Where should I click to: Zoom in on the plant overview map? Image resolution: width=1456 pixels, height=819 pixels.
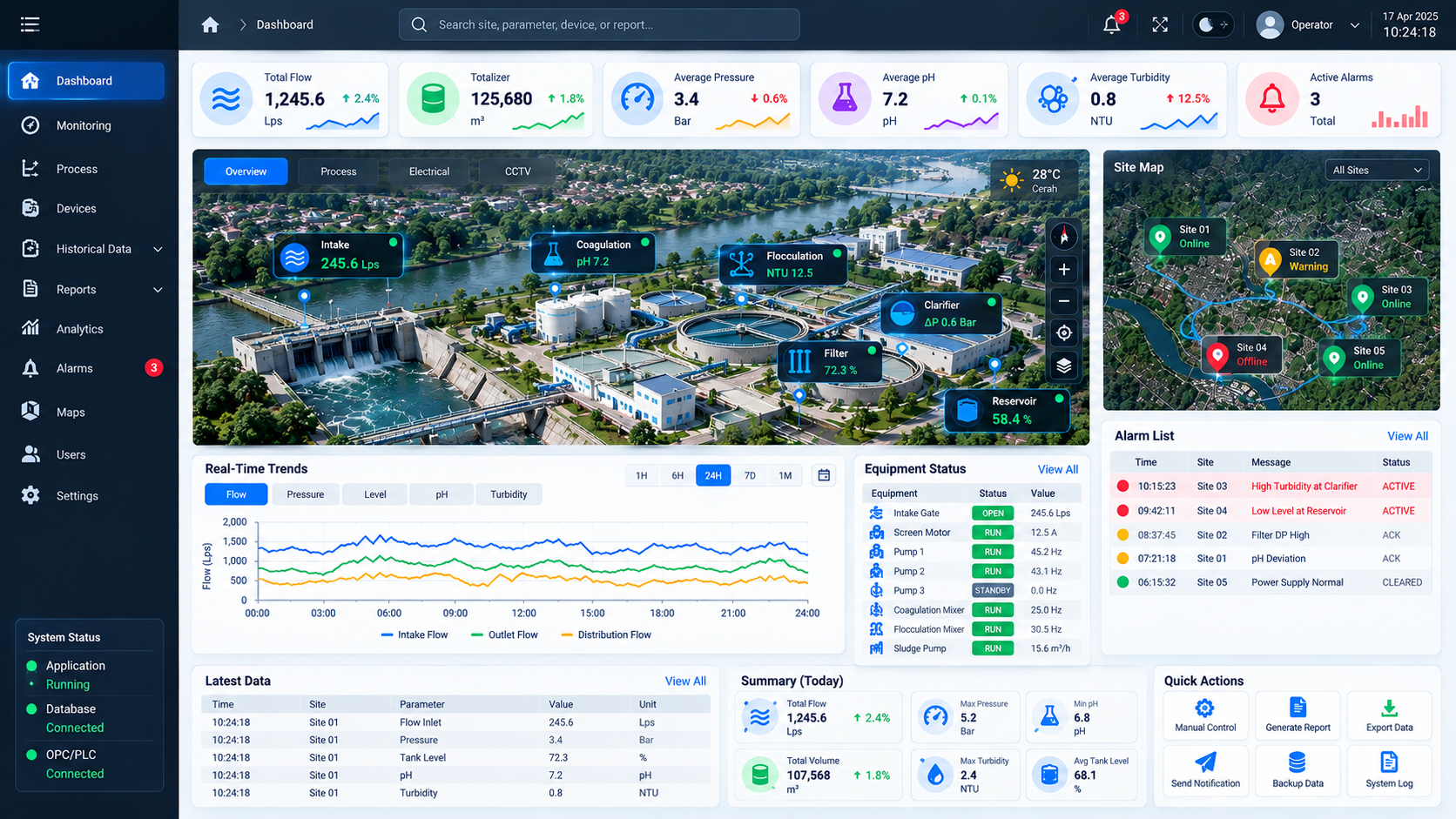1063,270
